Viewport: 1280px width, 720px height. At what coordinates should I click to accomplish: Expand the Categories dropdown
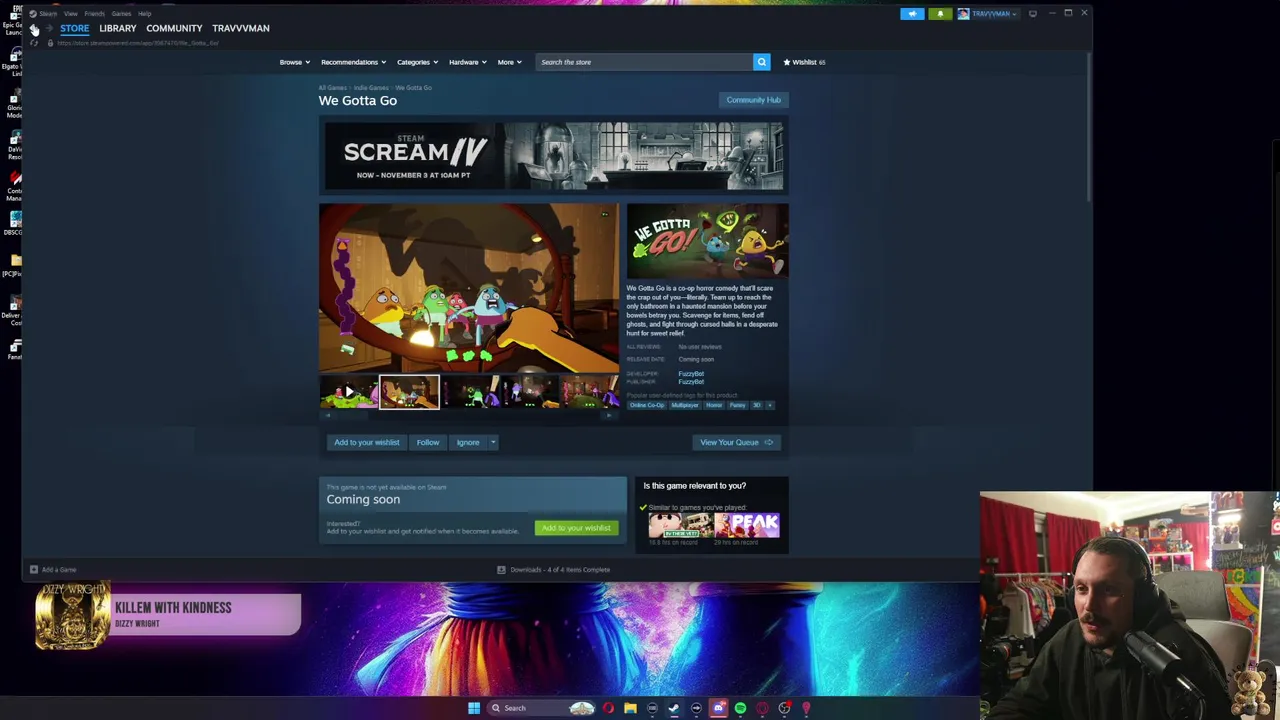pyautogui.click(x=416, y=62)
